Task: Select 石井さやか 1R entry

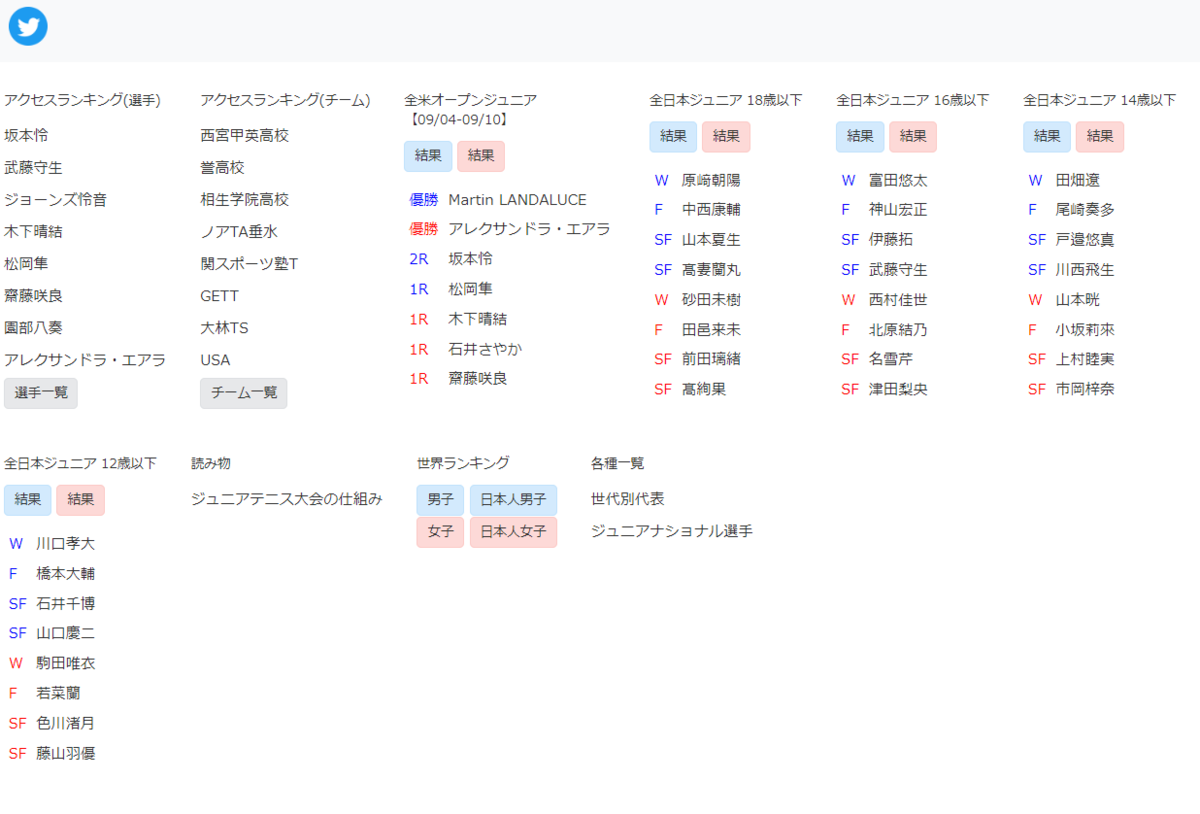Action: point(485,349)
